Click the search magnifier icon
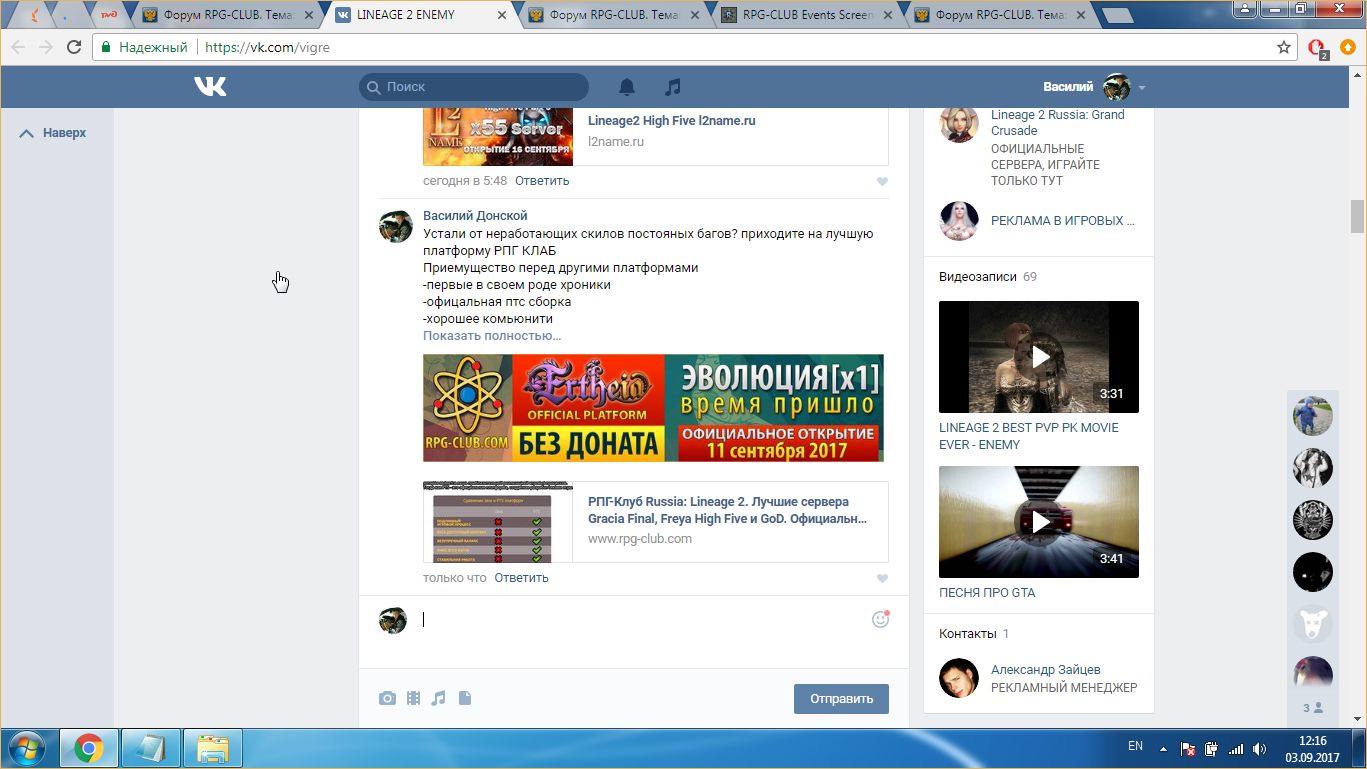The width and height of the screenshot is (1367, 769). (x=373, y=87)
